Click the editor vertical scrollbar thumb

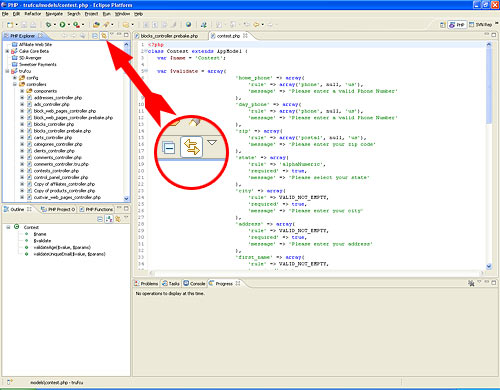coord(489,85)
